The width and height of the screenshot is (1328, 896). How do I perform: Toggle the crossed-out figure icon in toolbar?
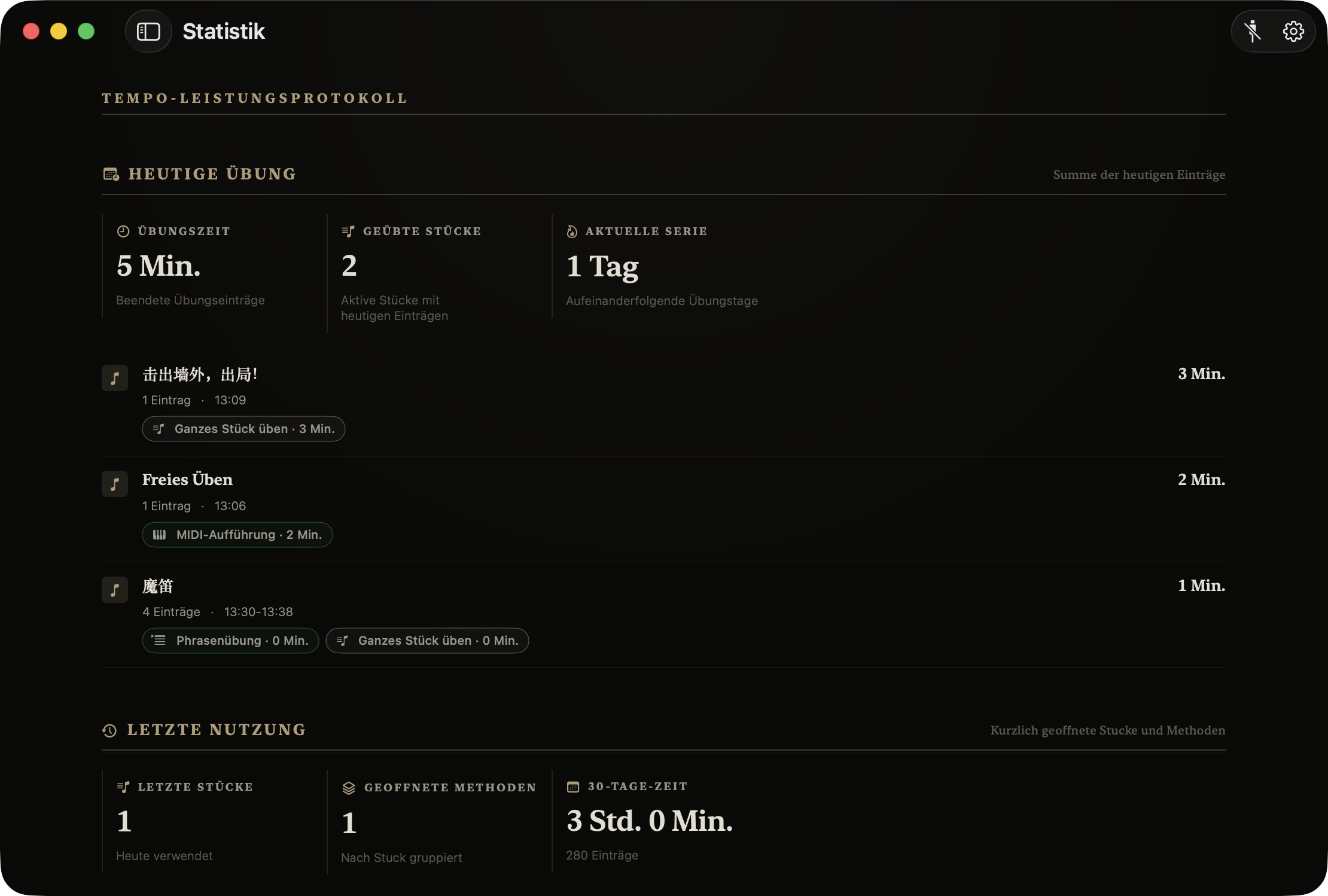[x=1253, y=31]
